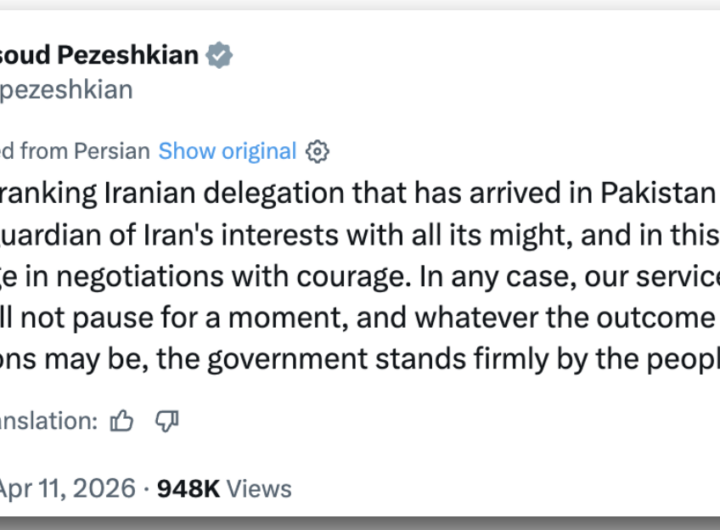The height and width of the screenshot is (530, 720).
Task: Rate the translation with thumbs up
Action: point(122,421)
